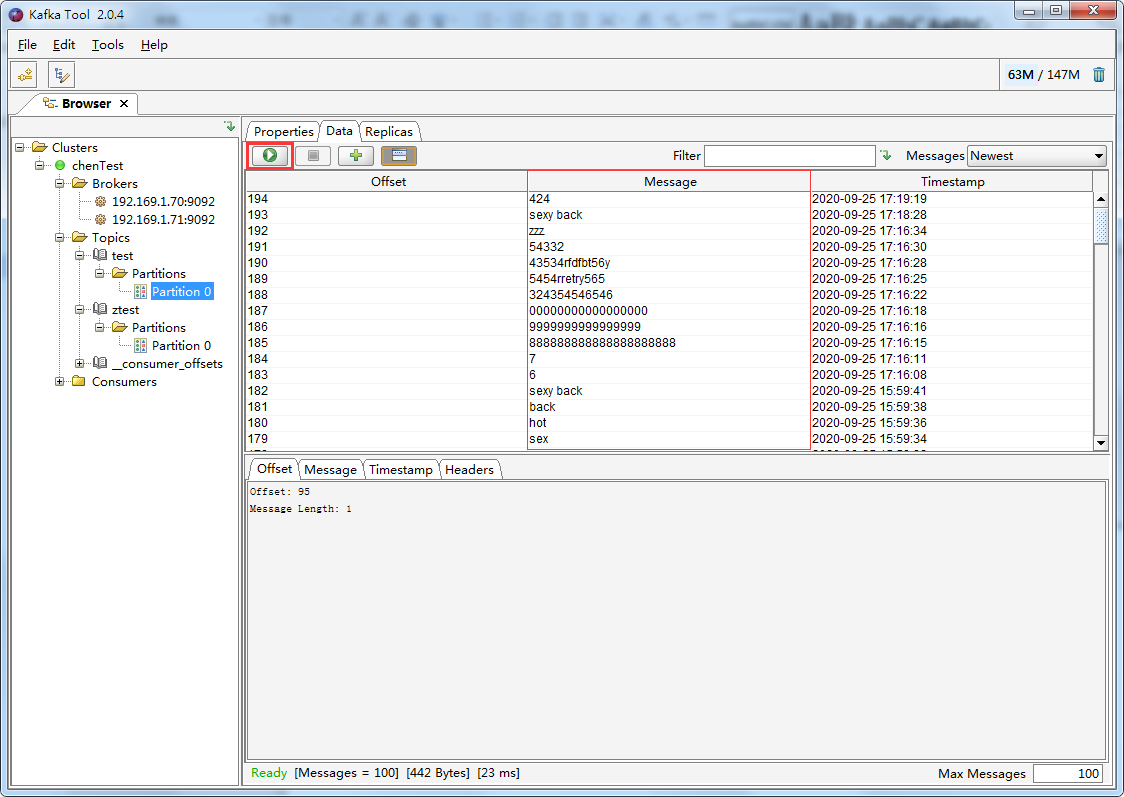Click the message table scrollbar up arrow
Viewport: 1124px width, 797px height.
click(x=1101, y=199)
